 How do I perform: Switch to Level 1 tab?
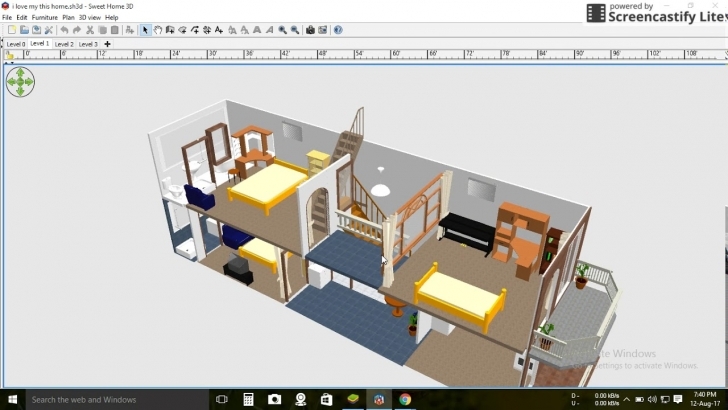point(39,43)
